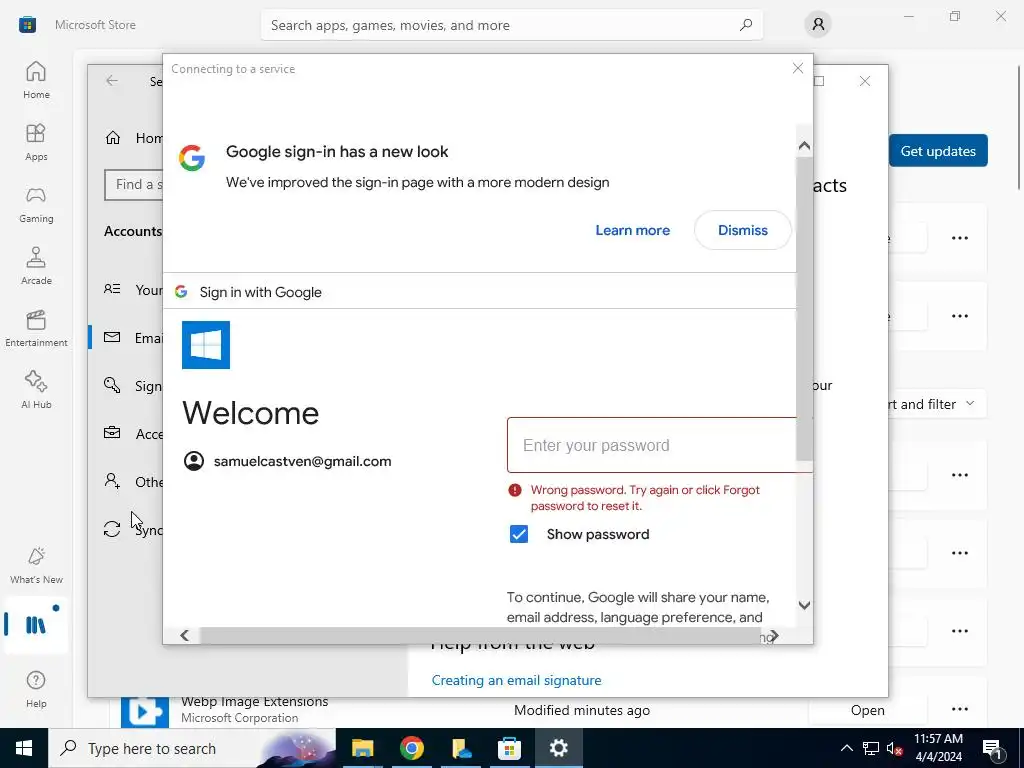Open File Explorer from taskbar
Screen dimensions: 1024x768
pyautogui.click(x=362, y=748)
